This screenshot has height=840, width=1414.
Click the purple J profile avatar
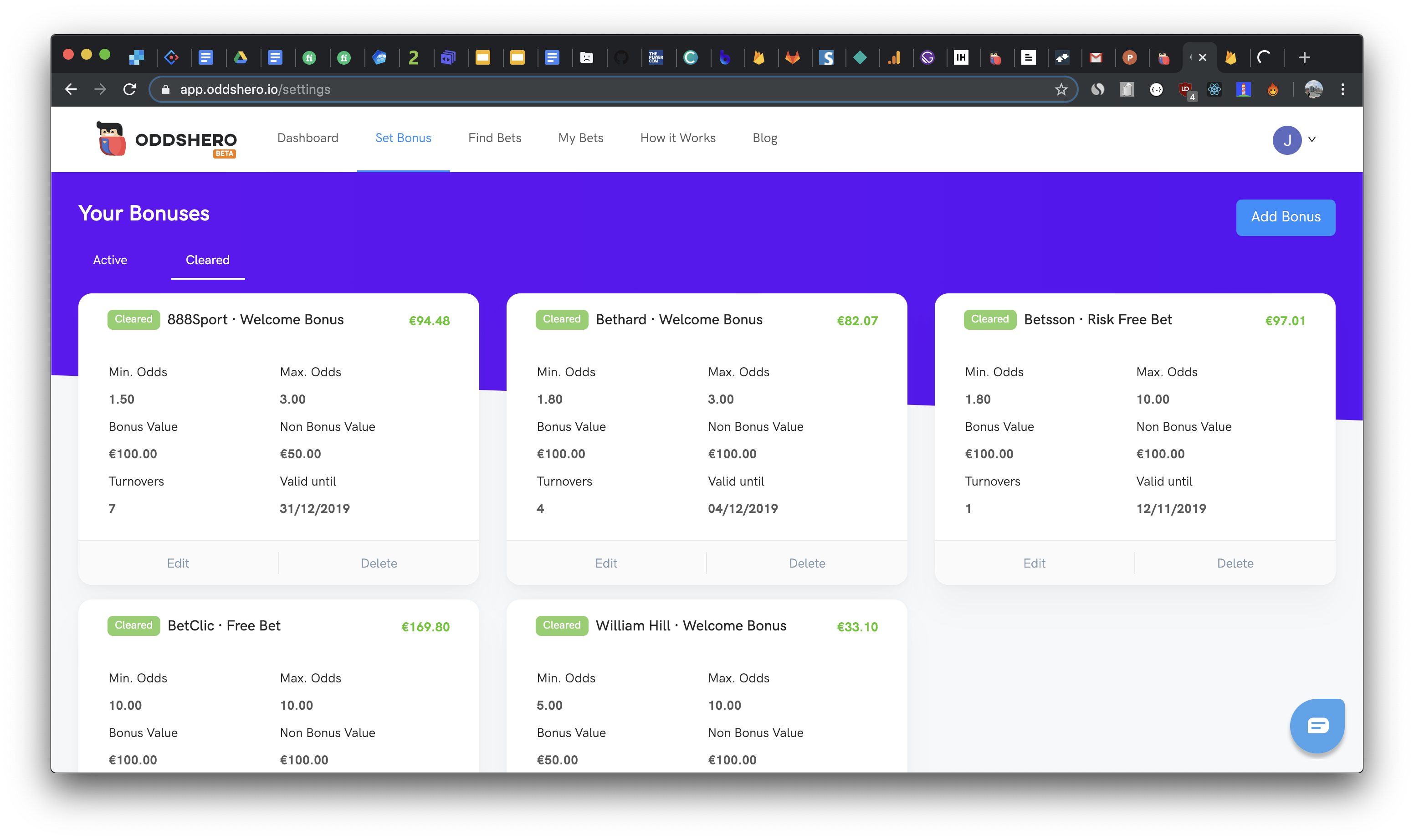point(1286,140)
